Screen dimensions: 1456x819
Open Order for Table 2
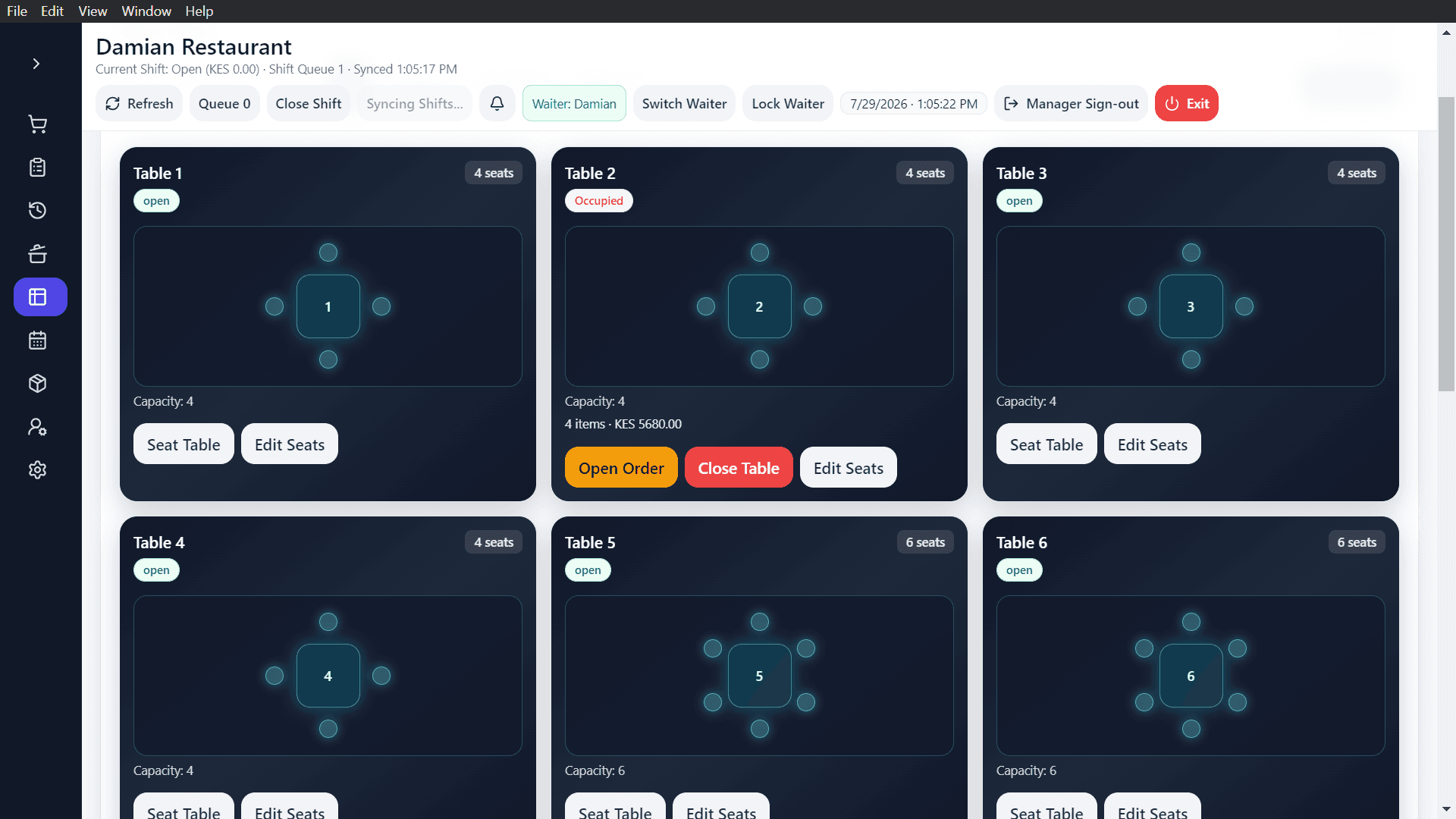[x=621, y=468]
